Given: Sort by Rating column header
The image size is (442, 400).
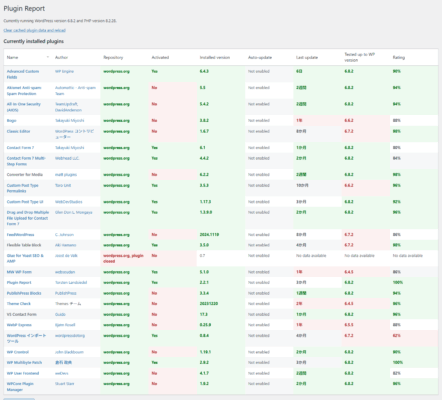Looking at the screenshot, I should [x=399, y=57].
